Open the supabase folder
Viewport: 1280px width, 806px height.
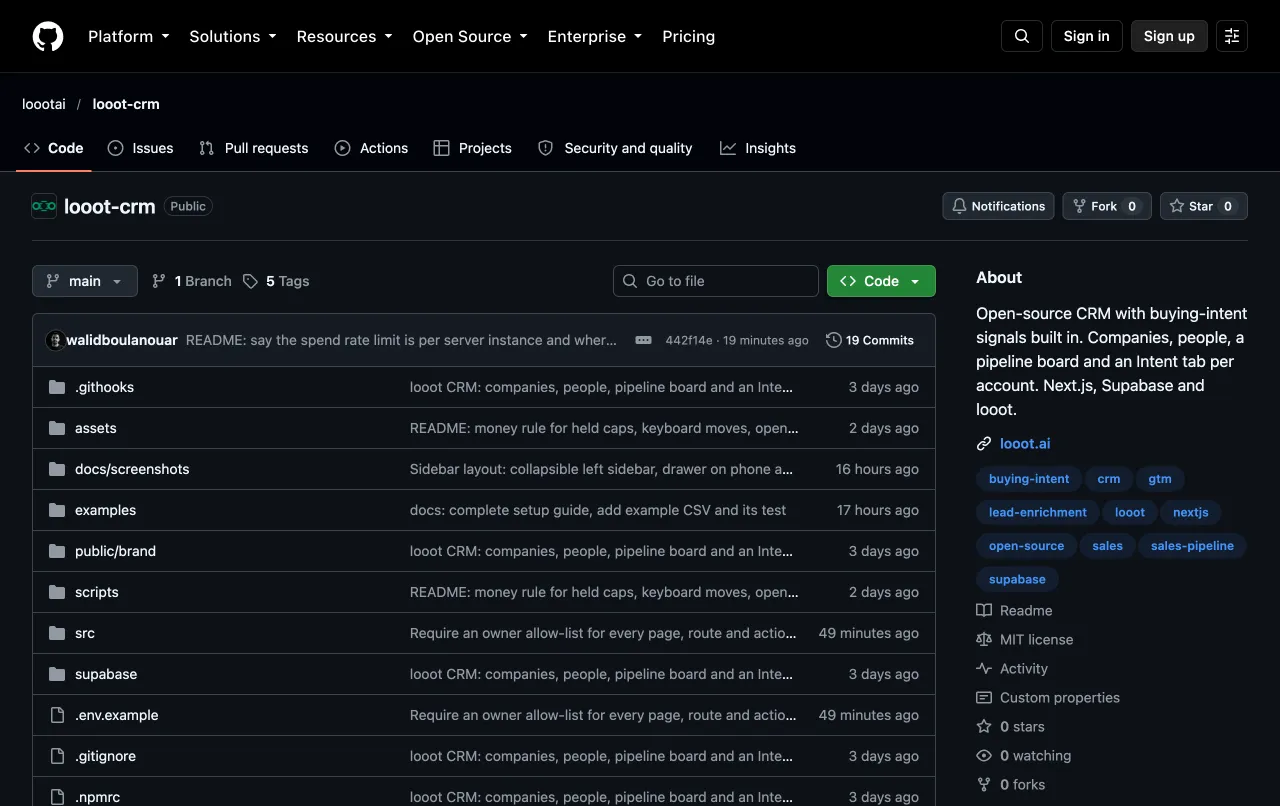coord(106,674)
